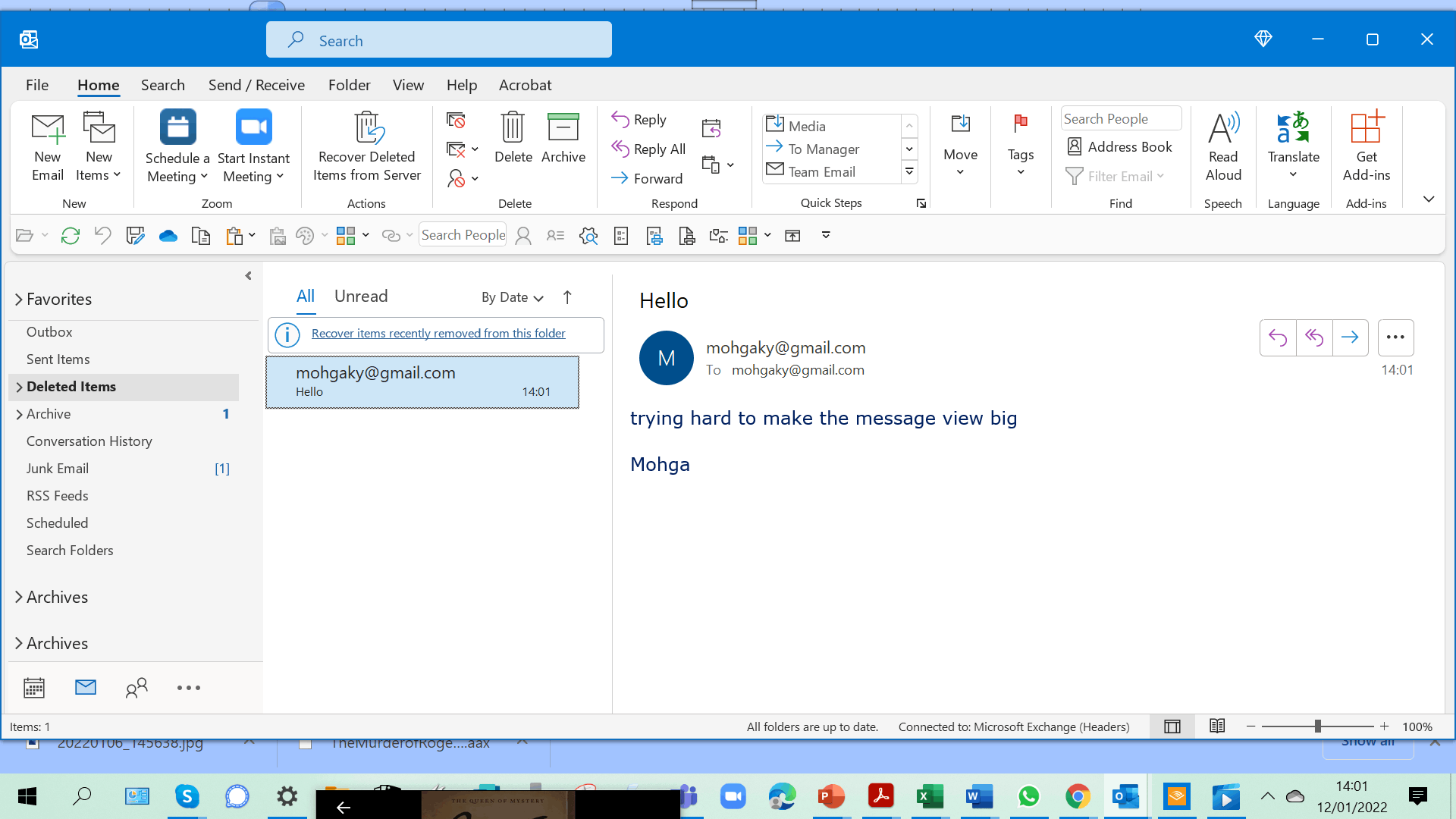Toggle the sort order arrow next to By Date
This screenshot has height=819, width=1456.
point(567,297)
